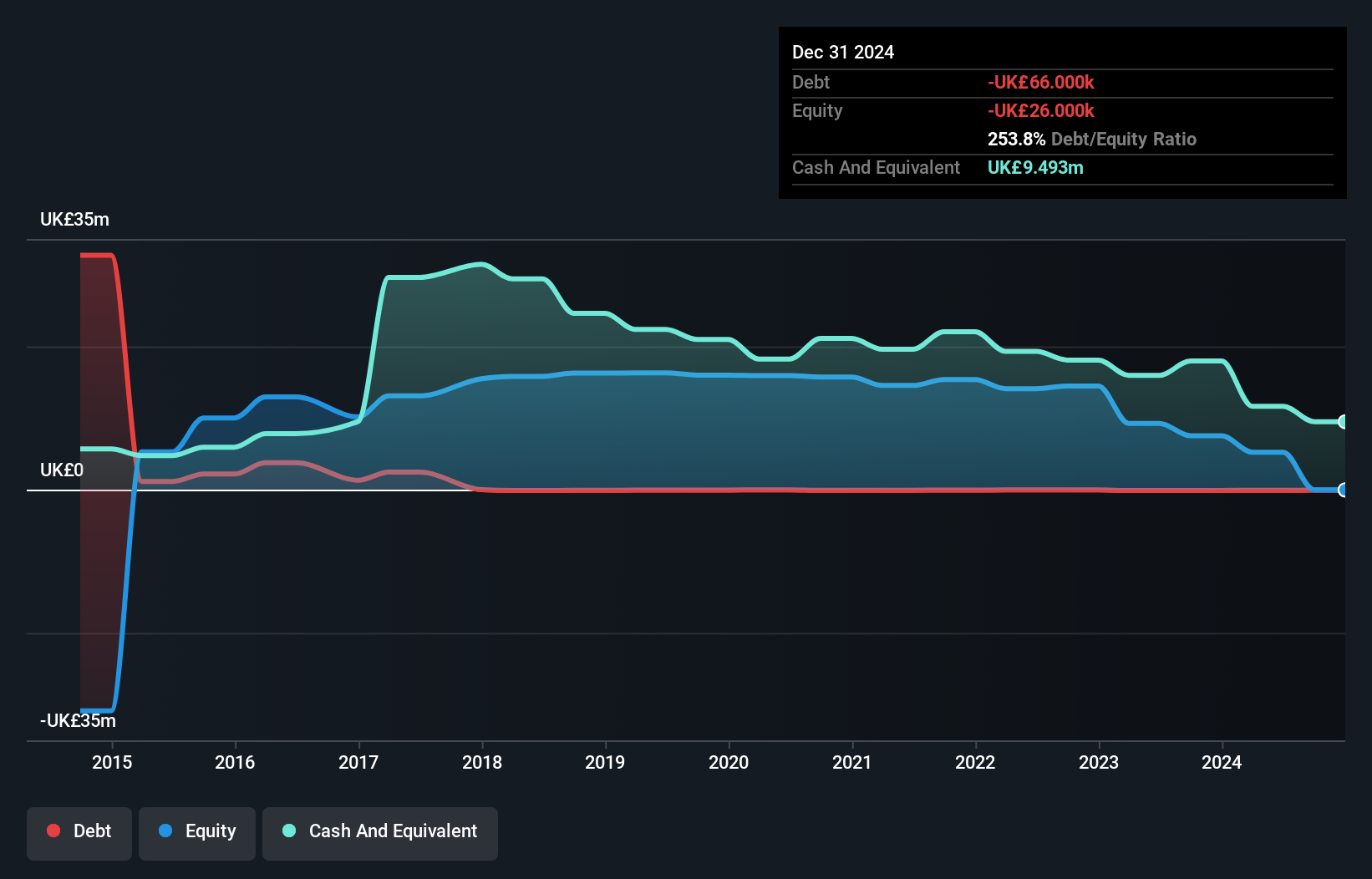Click the Debt row label in tooltip
The height and width of the screenshot is (879, 1372).
[810, 82]
